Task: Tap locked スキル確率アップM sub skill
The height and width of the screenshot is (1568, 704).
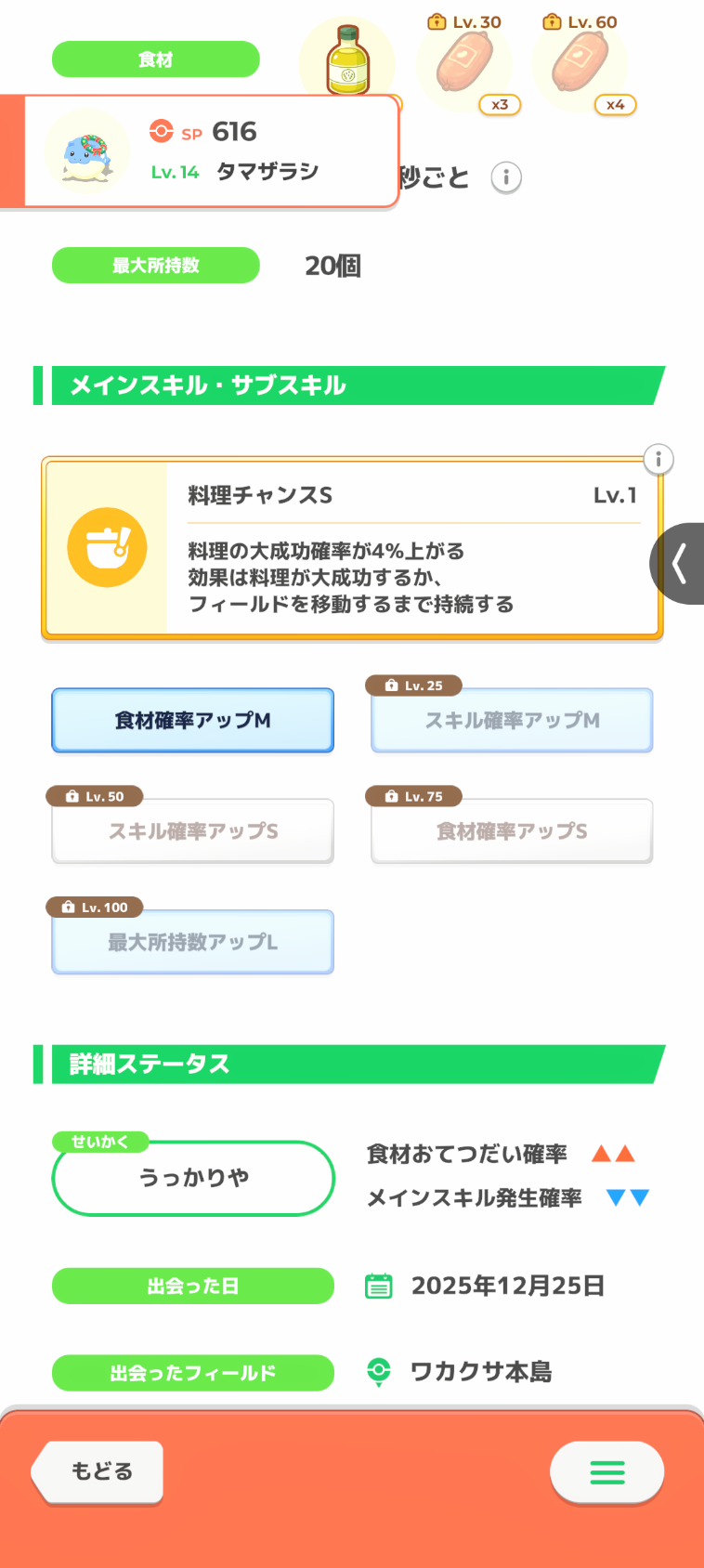Action: (512, 720)
